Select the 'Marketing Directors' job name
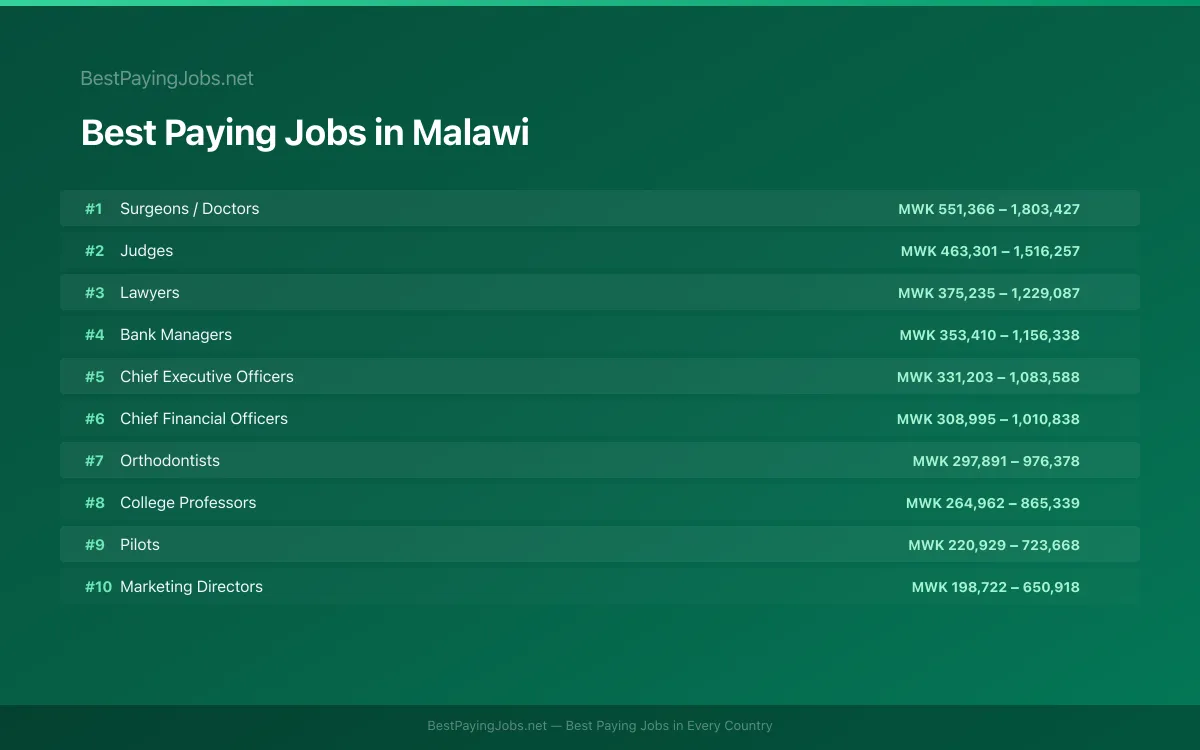This screenshot has width=1200, height=750. click(192, 587)
